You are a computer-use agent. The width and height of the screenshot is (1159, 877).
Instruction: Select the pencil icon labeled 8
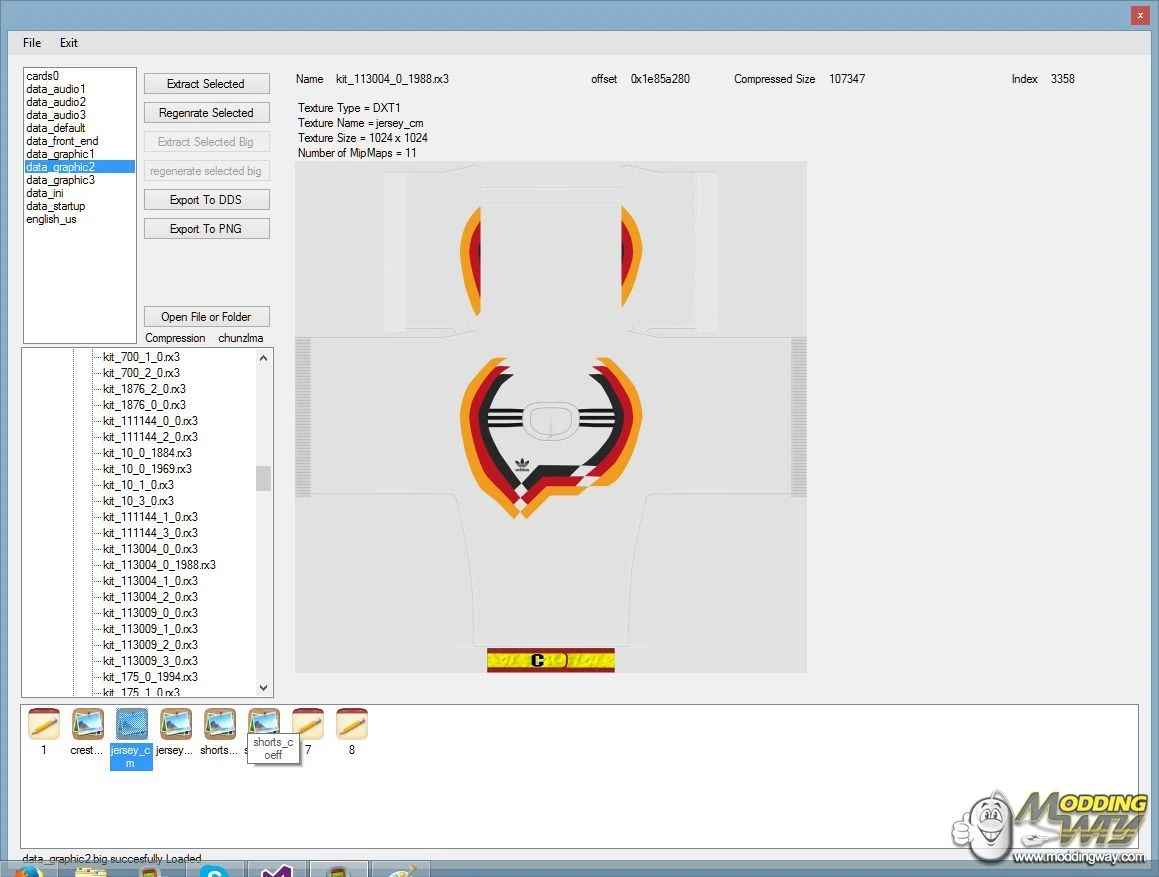click(x=351, y=724)
